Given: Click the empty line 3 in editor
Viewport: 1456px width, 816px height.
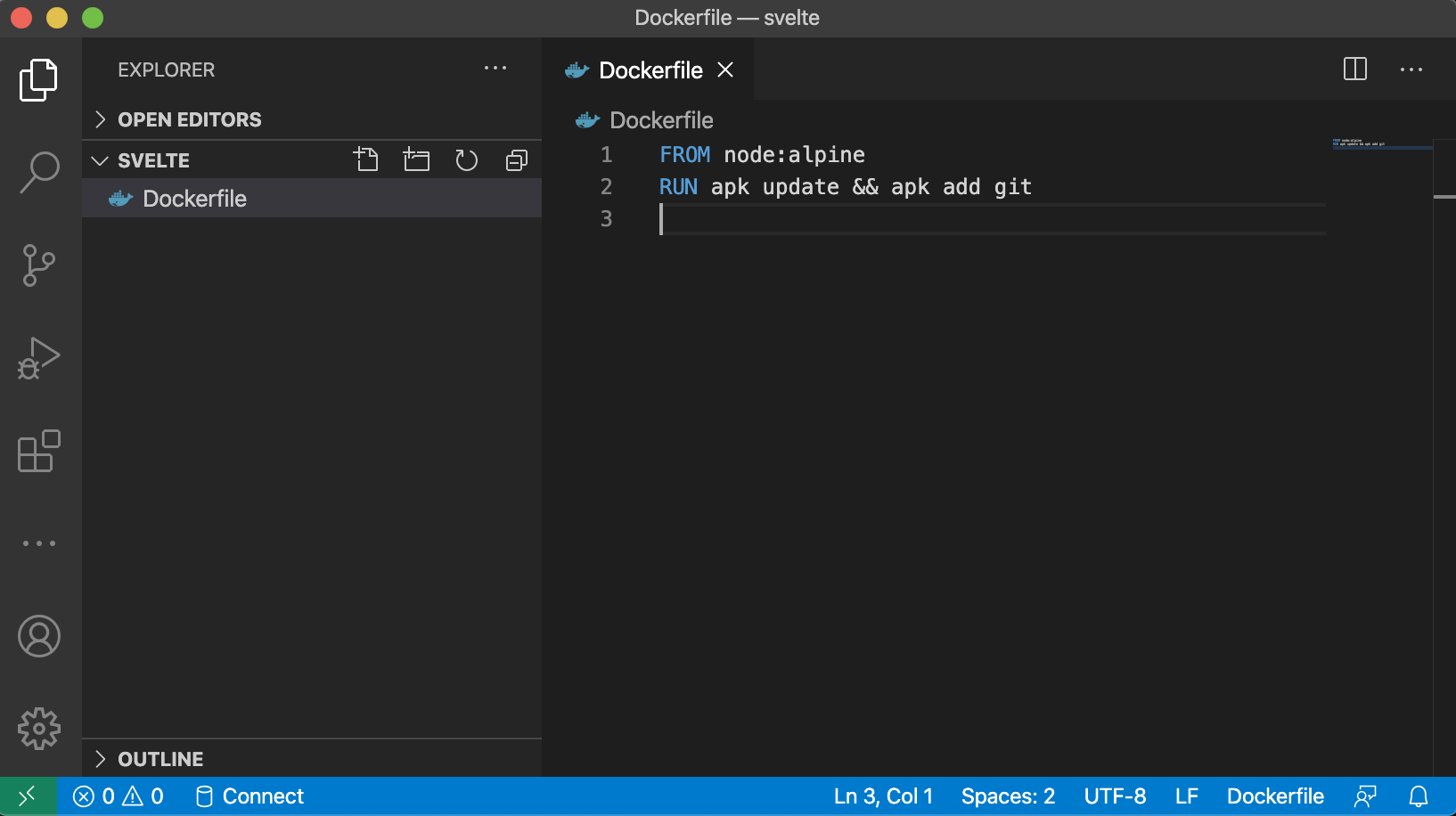Looking at the screenshot, I should coord(992,219).
